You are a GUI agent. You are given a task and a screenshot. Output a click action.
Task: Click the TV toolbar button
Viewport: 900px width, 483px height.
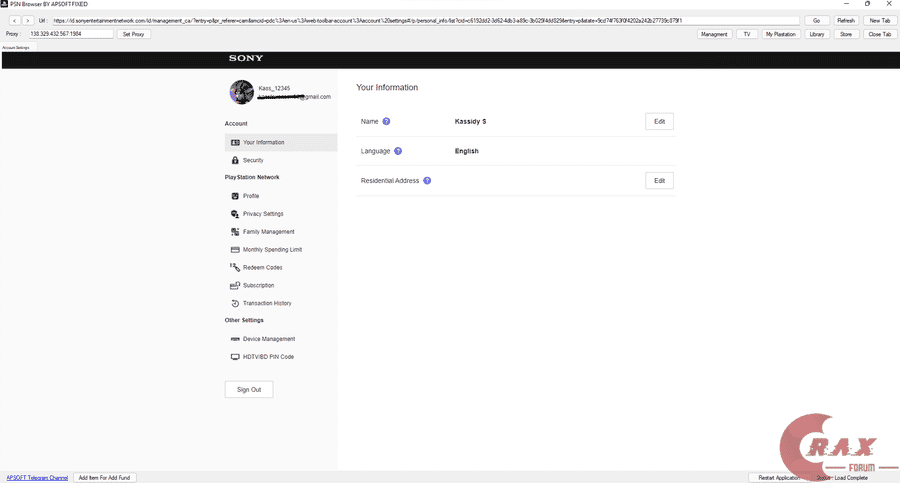[747, 34]
